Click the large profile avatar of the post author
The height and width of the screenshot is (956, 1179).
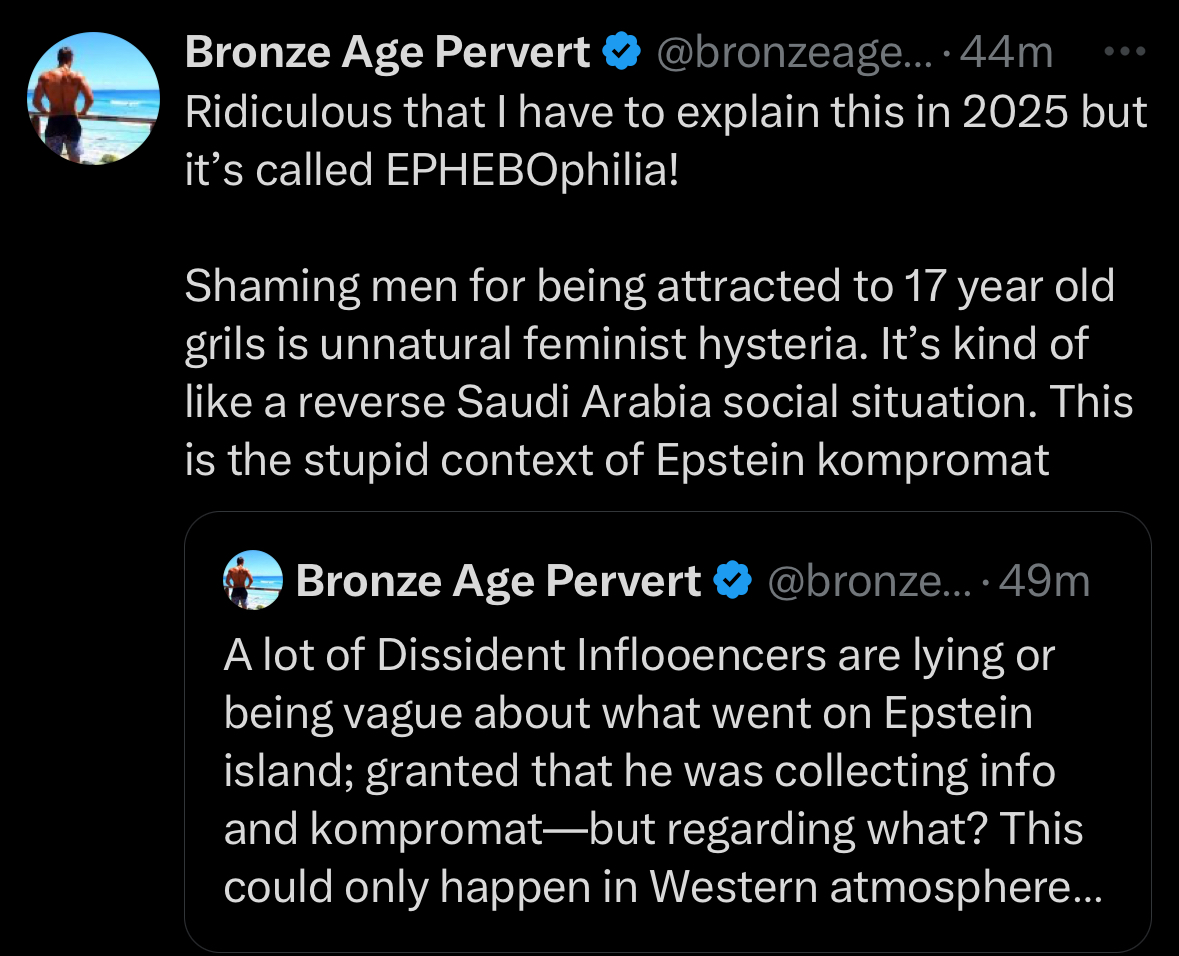[94, 98]
